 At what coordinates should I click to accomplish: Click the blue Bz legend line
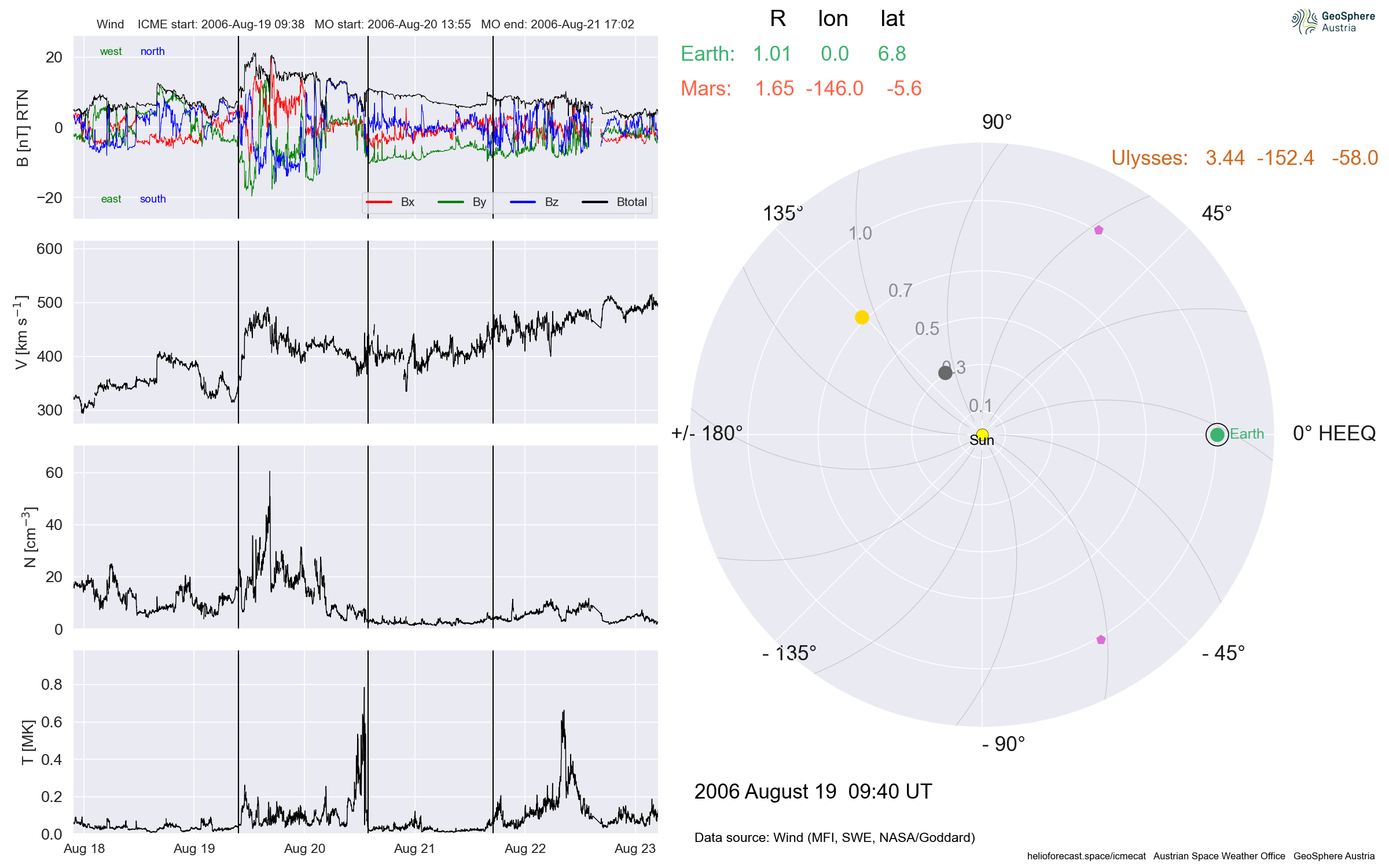523,202
